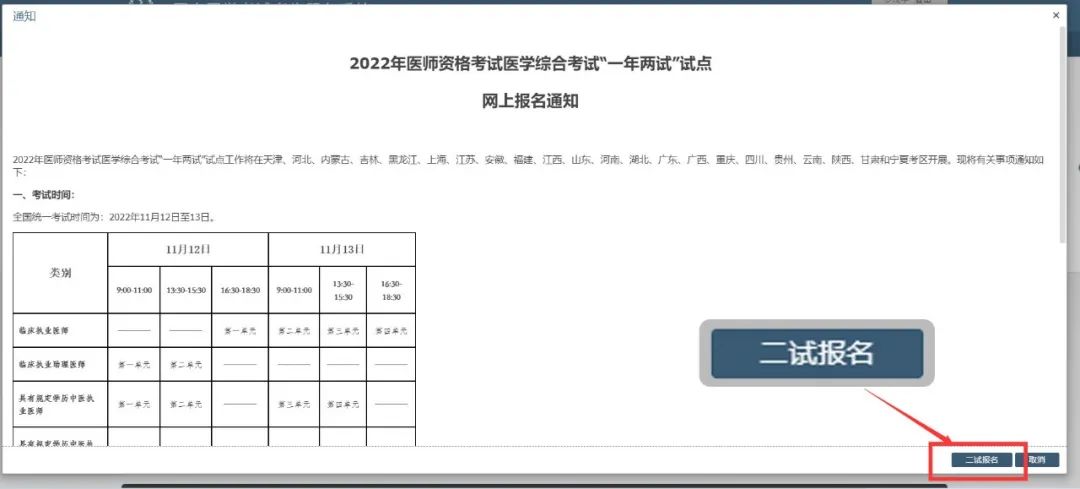The image size is (1080, 489).
Task: Select the 11月13日 table header
Action: pyautogui.click(x=342, y=248)
